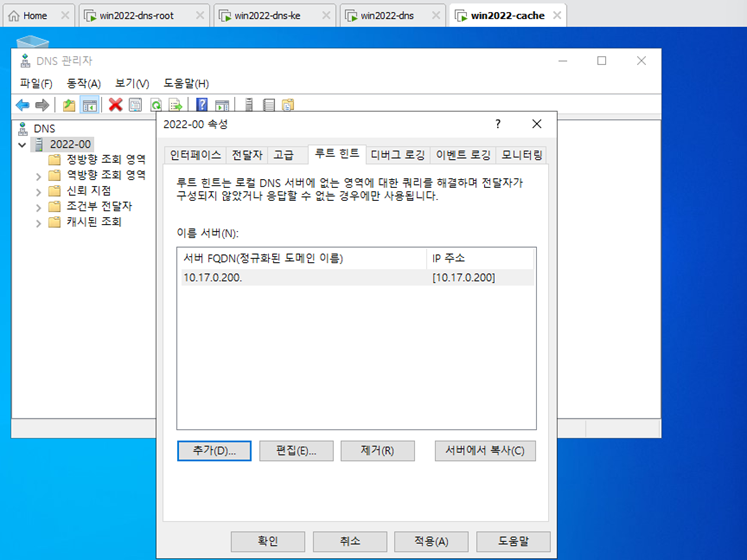Click the 도움말 button in the dialog
The image size is (747, 560).
(x=513, y=541)
